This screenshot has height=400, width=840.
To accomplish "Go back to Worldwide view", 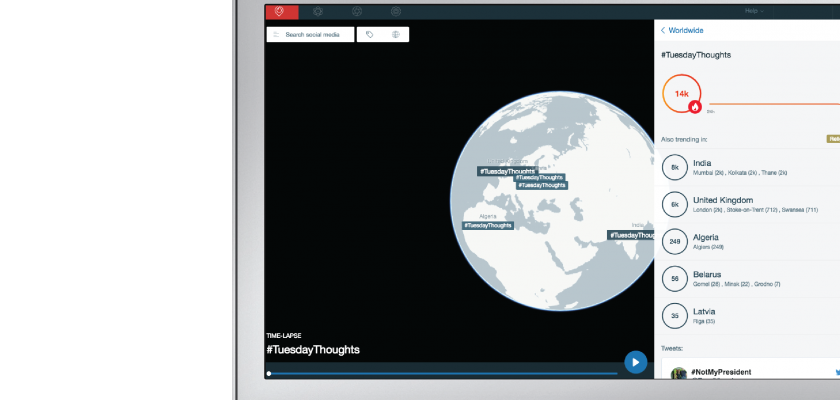I will pos(684,31).
